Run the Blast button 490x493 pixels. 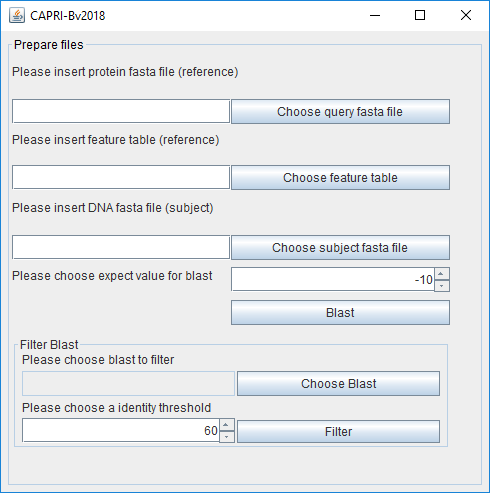(x=340, y=313)
